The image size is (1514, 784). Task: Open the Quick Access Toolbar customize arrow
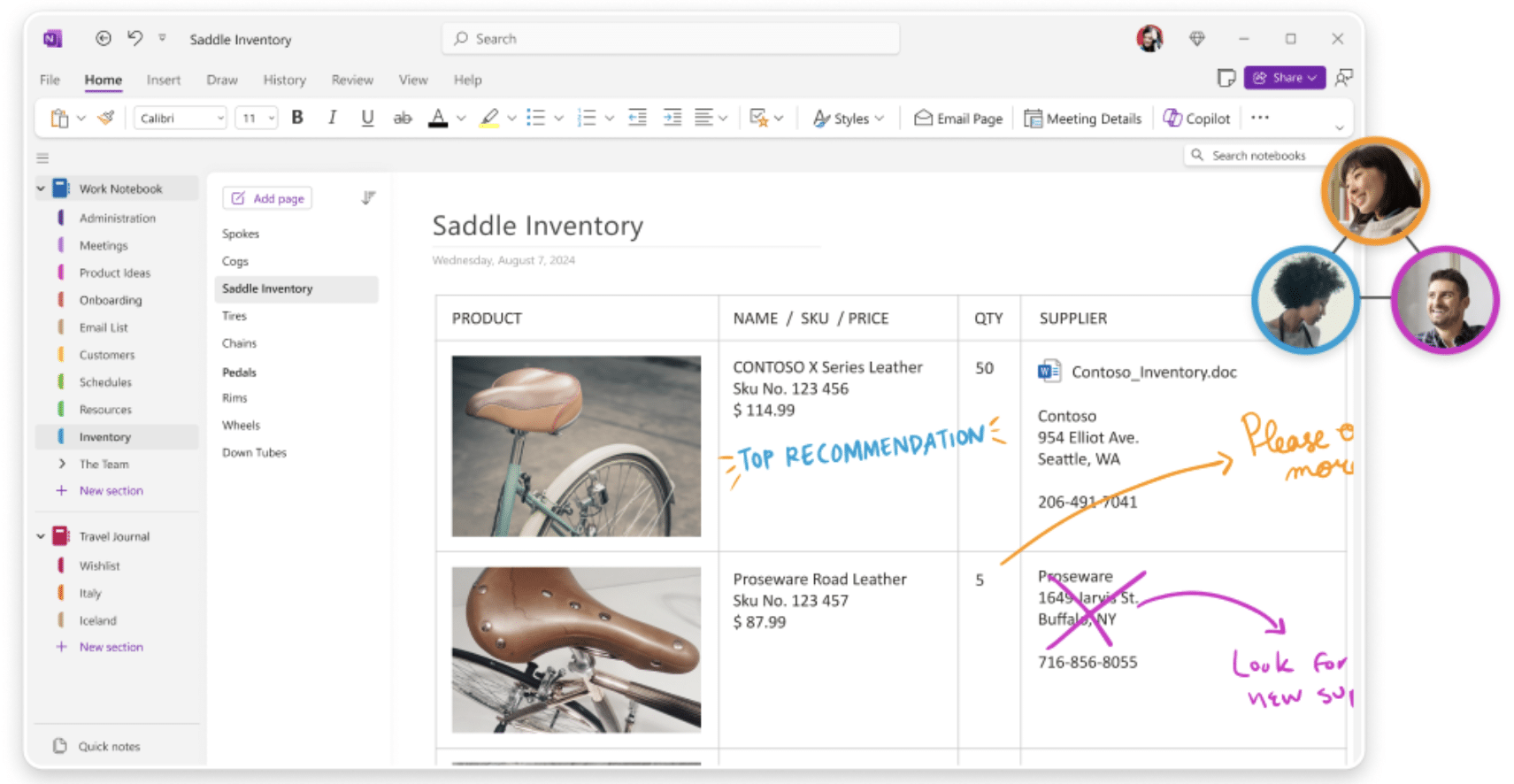click(162, 37)
